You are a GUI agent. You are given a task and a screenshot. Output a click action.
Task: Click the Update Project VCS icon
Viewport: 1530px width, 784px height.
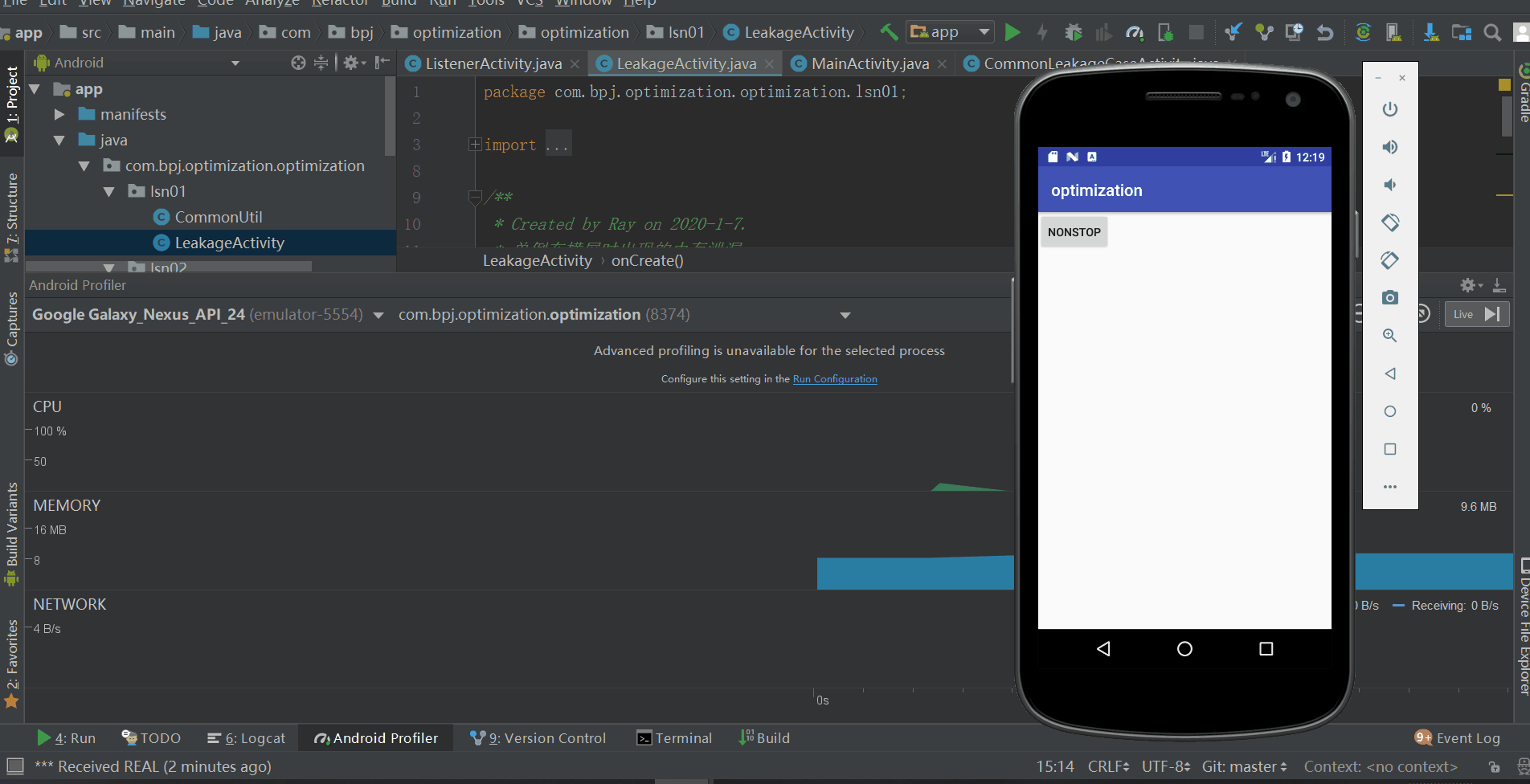(x=1233, y=32)
